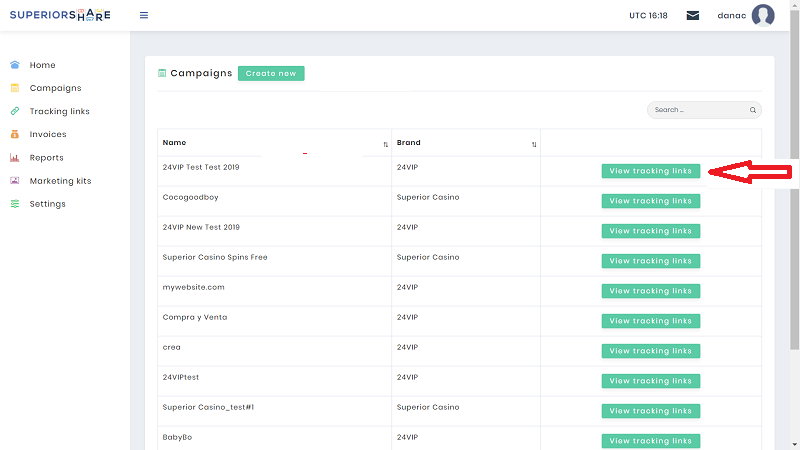Sort table by Name column arrows
The width and height of the screenshot is (800, 450).
coord(386,144)
